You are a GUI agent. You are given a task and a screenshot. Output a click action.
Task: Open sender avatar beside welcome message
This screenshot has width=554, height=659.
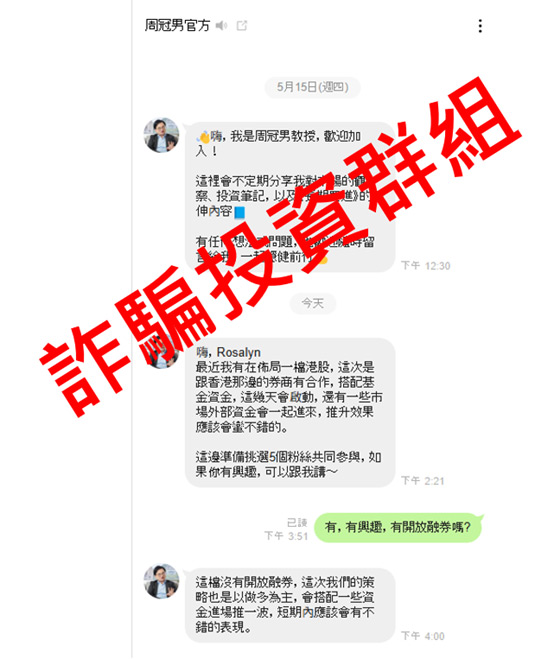click(161, 135)
